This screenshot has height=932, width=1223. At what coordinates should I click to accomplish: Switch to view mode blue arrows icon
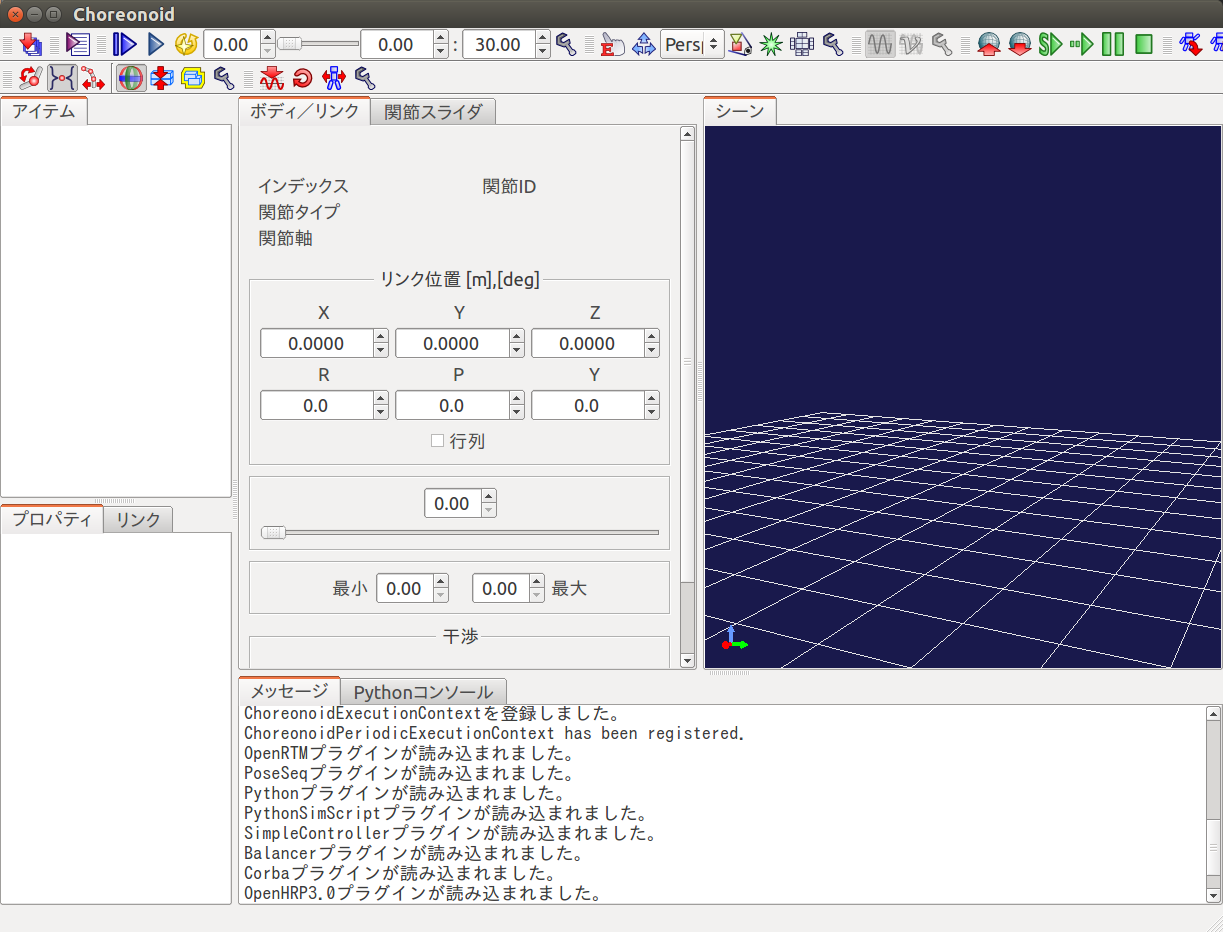click(643, 44)
